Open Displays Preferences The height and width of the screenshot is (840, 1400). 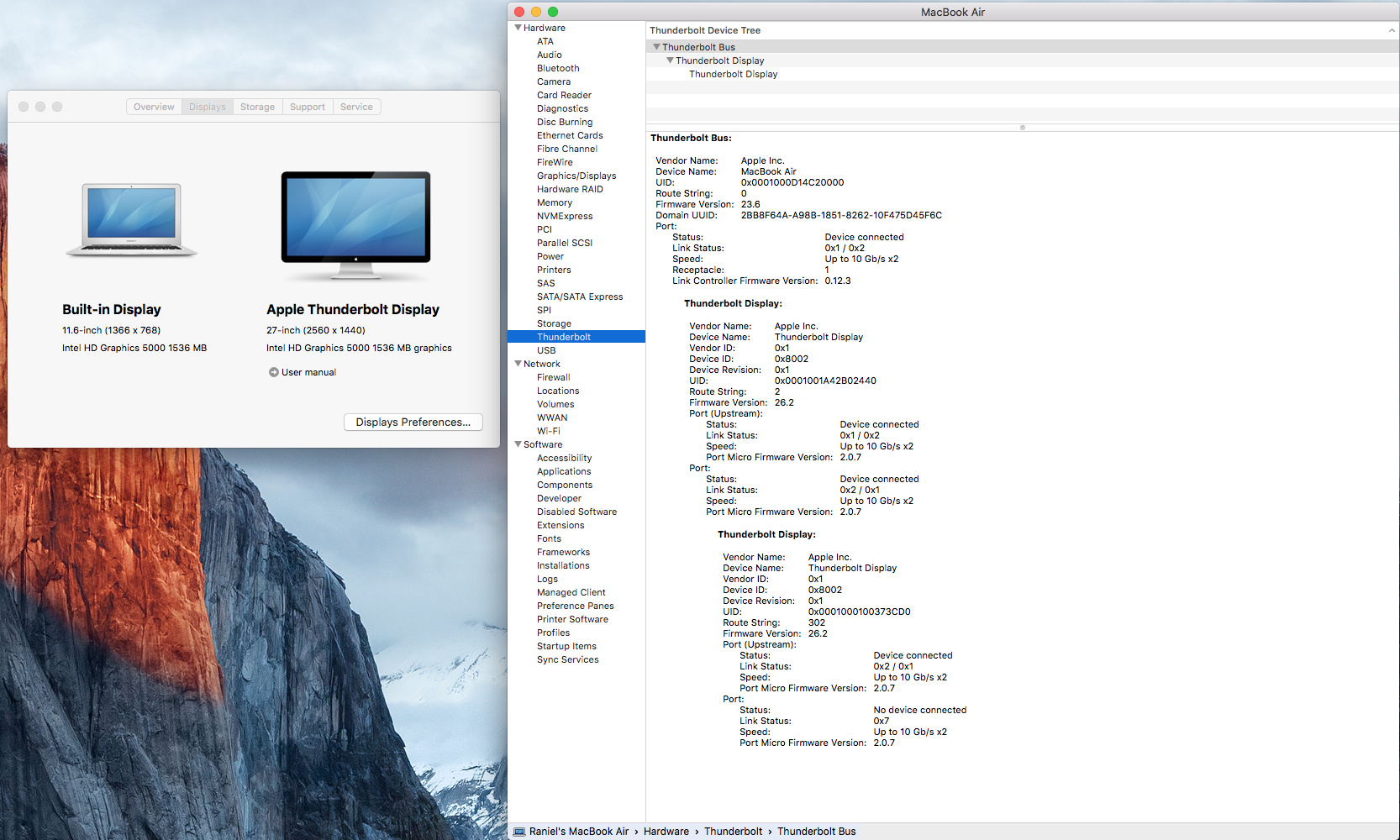point(413,422)
